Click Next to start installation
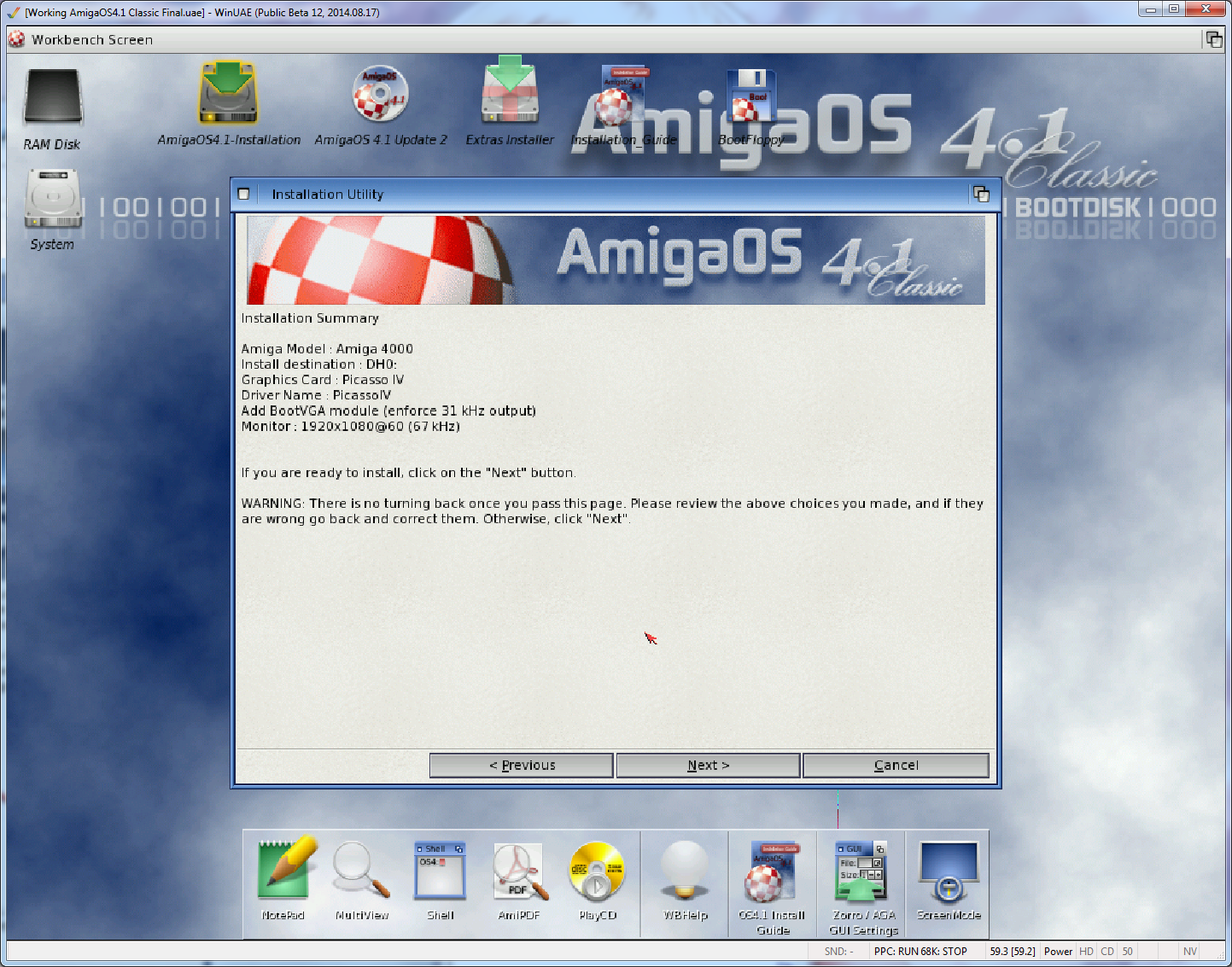The image size is (1232, 967). point(708,765)
